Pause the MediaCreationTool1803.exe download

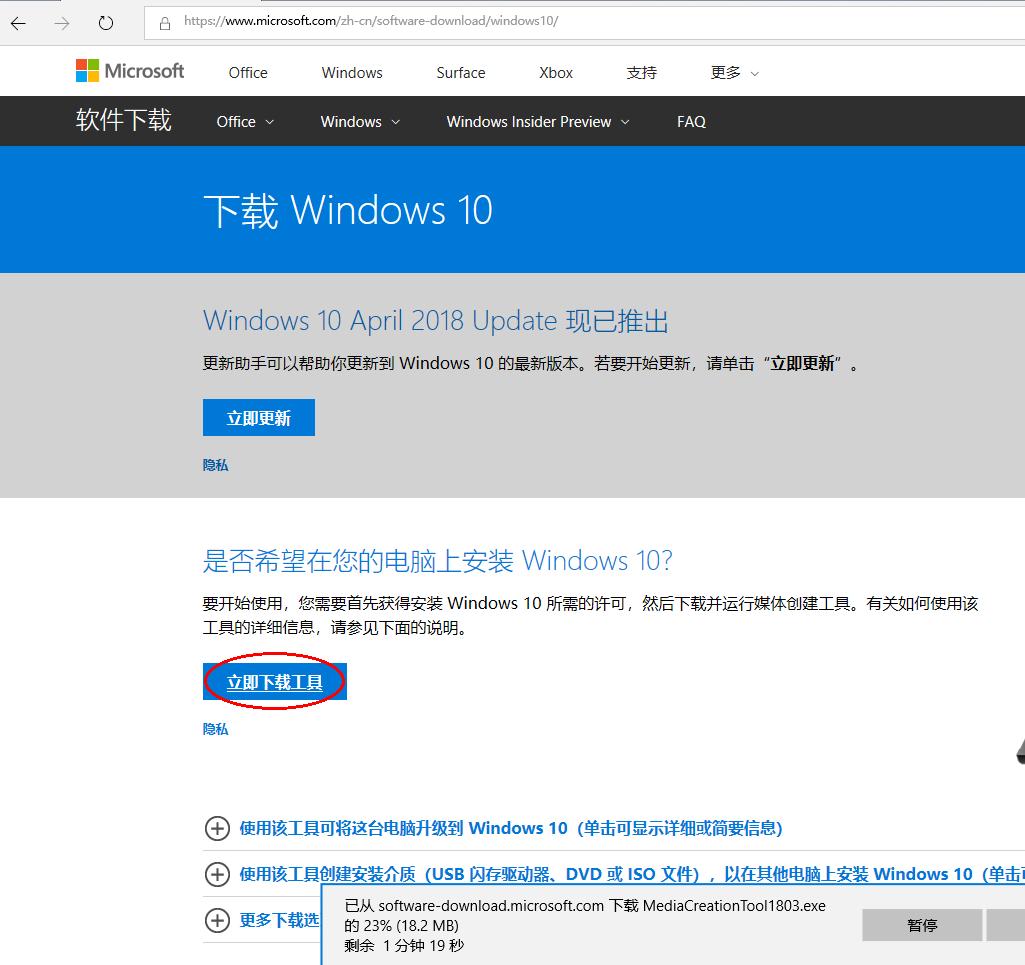[920, 925]
